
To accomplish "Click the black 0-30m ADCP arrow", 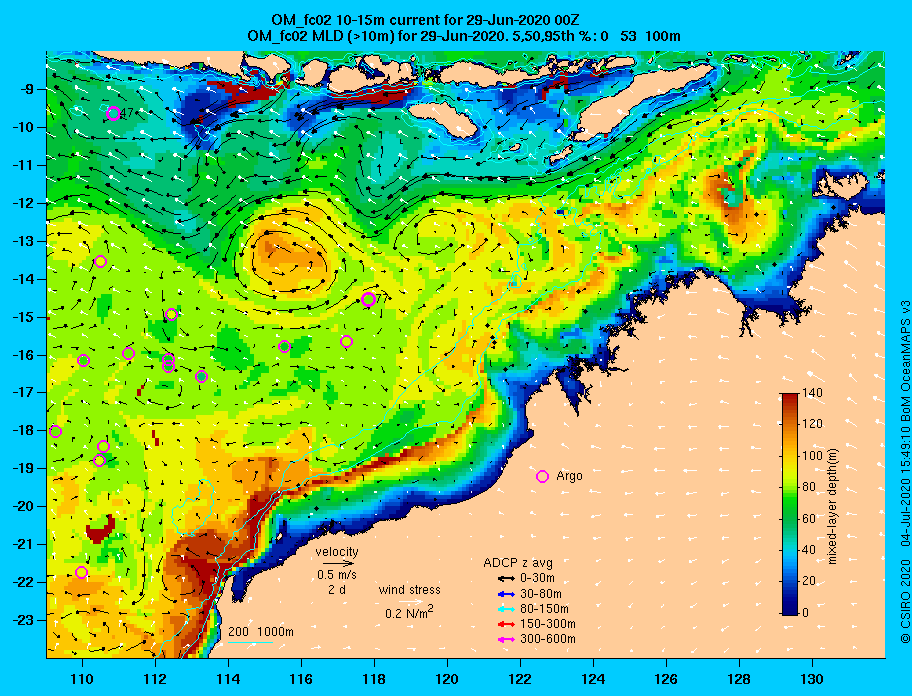I will click(506, 579).
